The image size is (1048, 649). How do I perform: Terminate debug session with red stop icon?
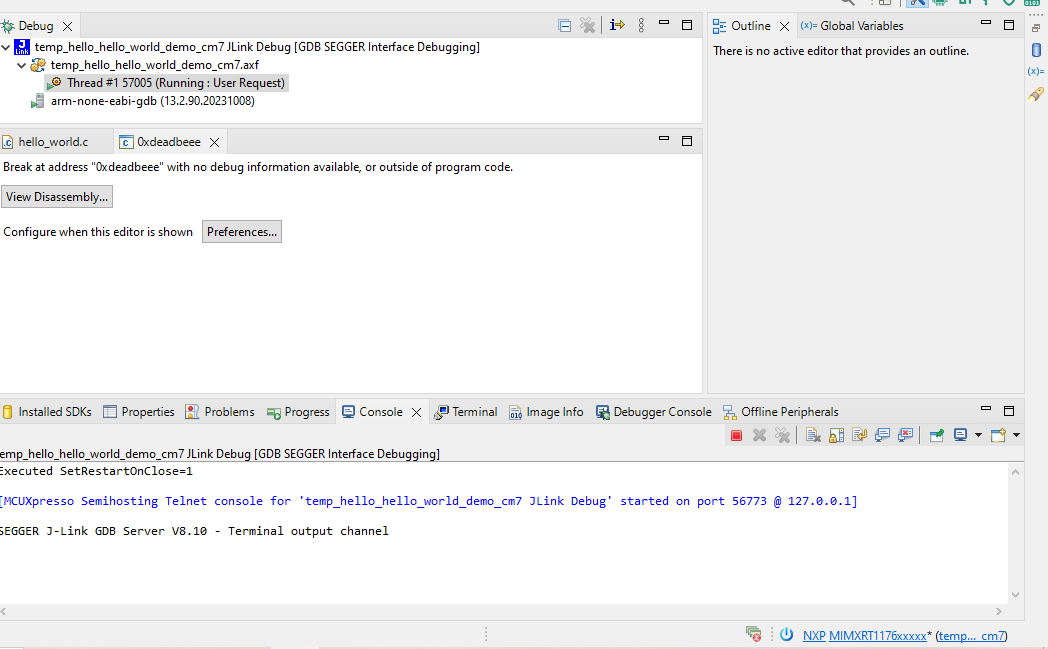737,436
